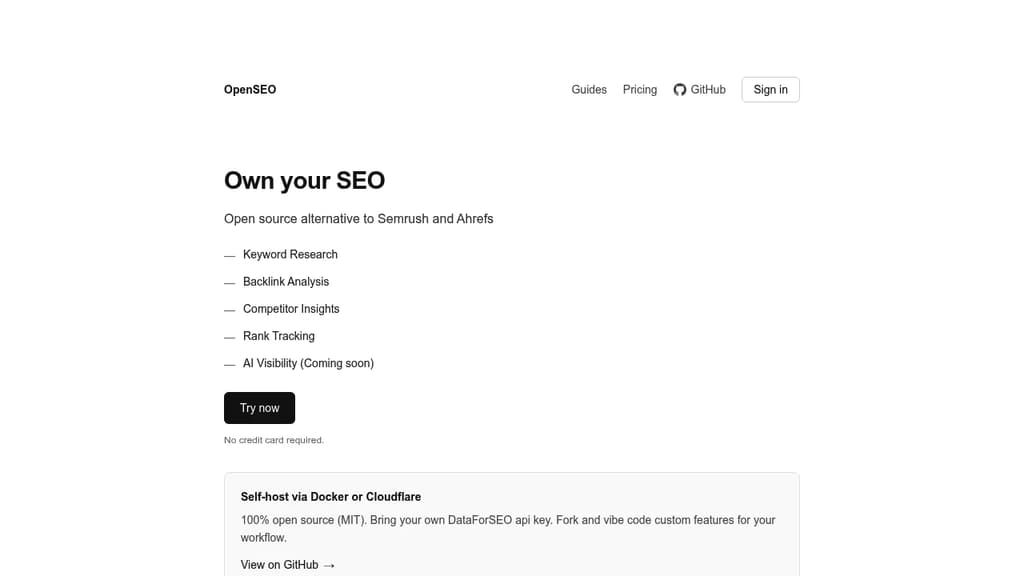
Task: Click the dash bullet next to Rank Tracking
Action: click(x=229, y=336)
